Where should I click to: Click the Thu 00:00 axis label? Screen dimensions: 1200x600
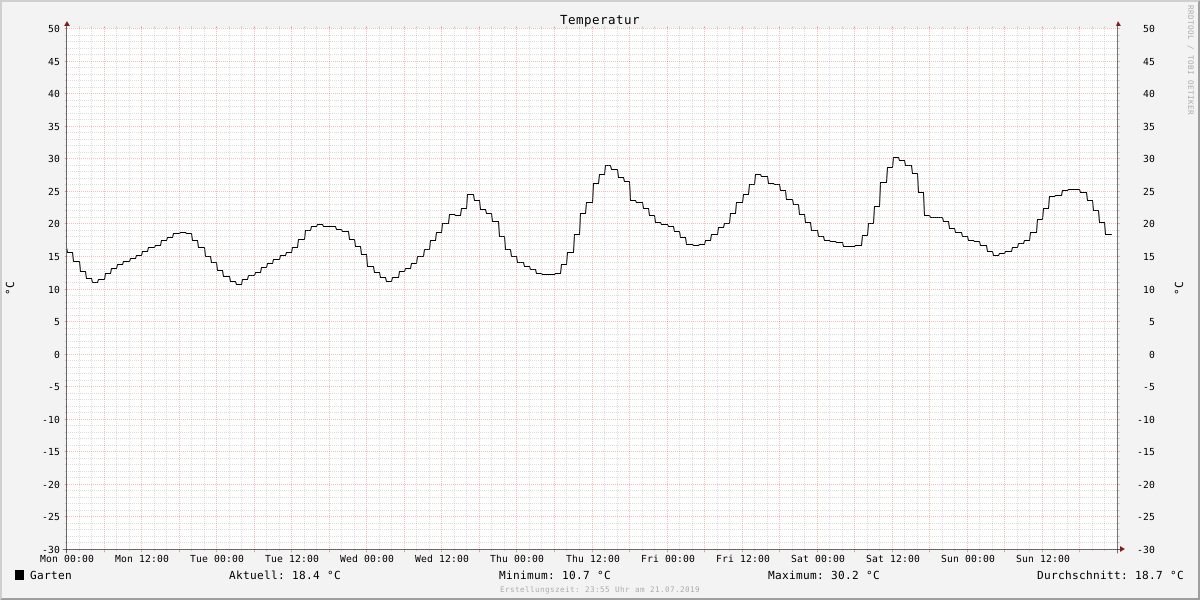[517, 559]
